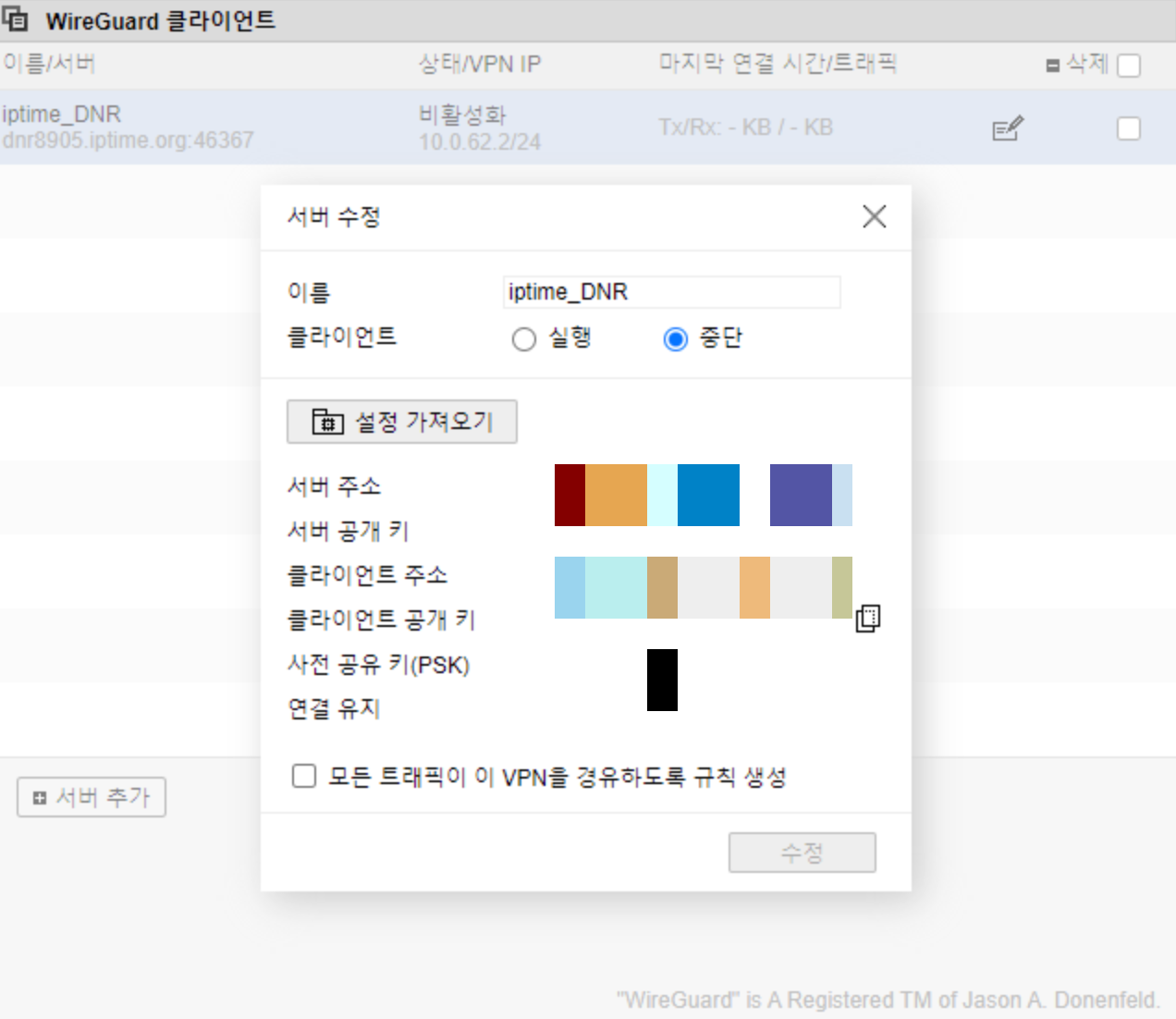Viewport: 1176px width, 1019px height.
Task: Click the 서버 주소 label
Action: tap(334, 486)
